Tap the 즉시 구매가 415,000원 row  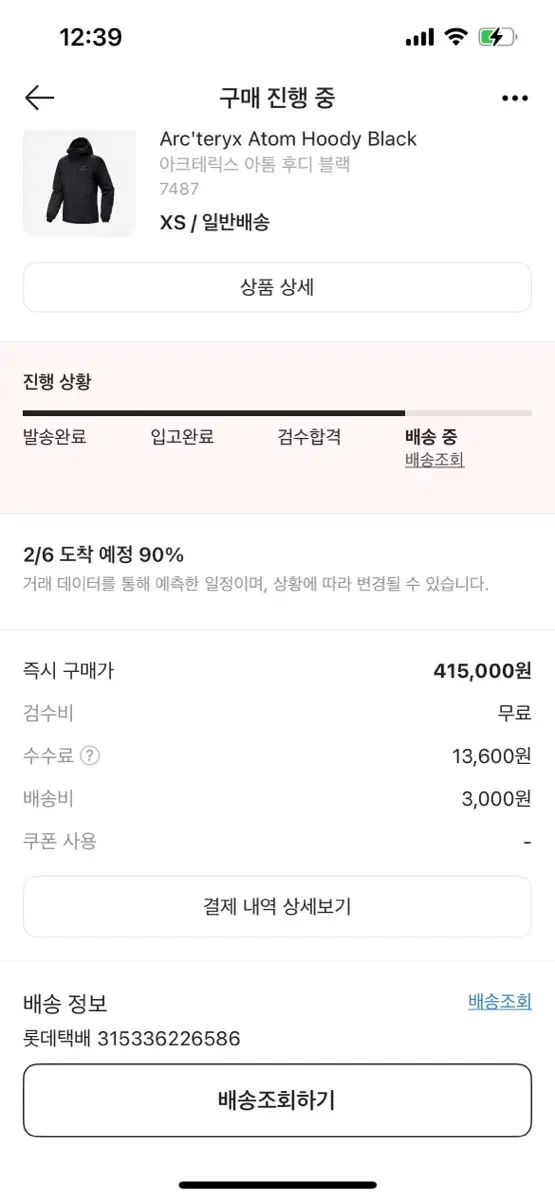pyautogui.click(x=277, y=670)
